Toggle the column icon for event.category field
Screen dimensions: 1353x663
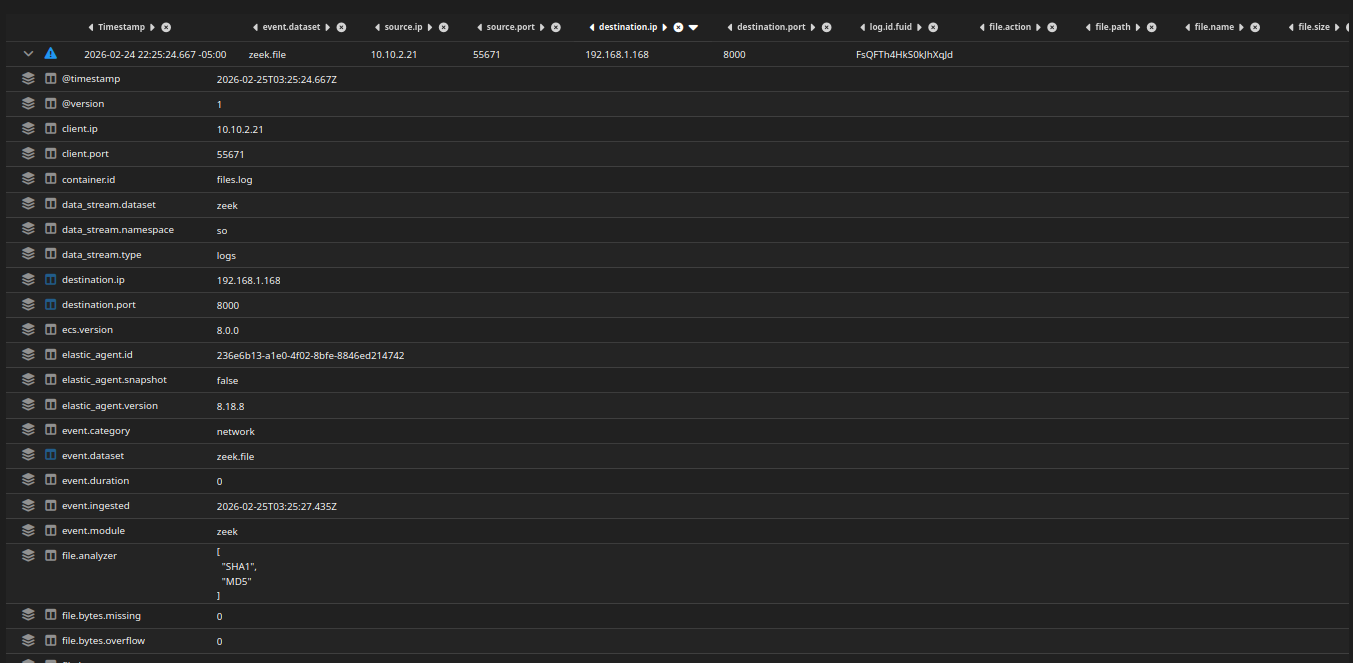[x=50, y=430]
